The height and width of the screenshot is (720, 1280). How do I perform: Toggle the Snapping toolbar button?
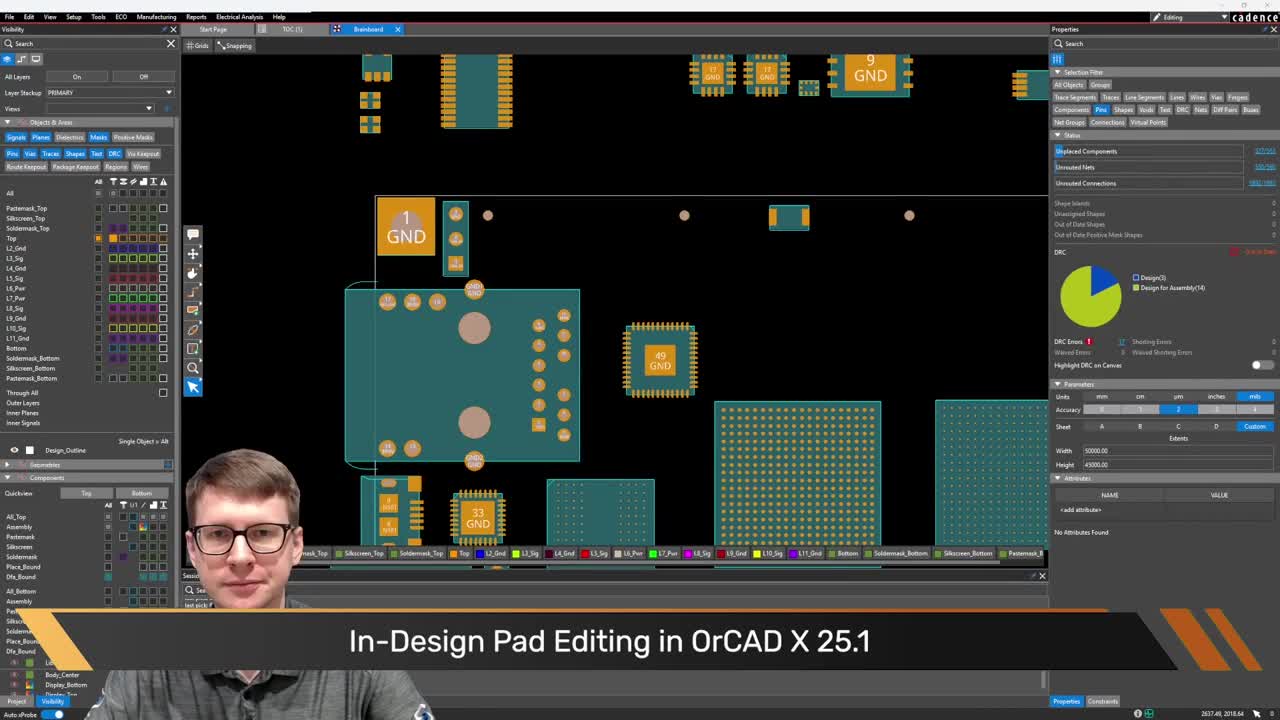point(235,45)
